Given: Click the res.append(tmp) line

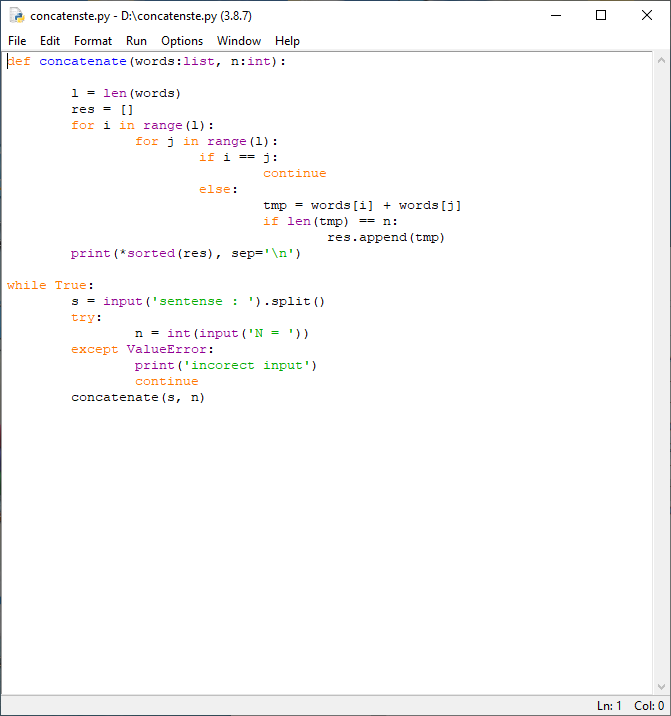Looking at the screenshot, I should tap(385, 238).
